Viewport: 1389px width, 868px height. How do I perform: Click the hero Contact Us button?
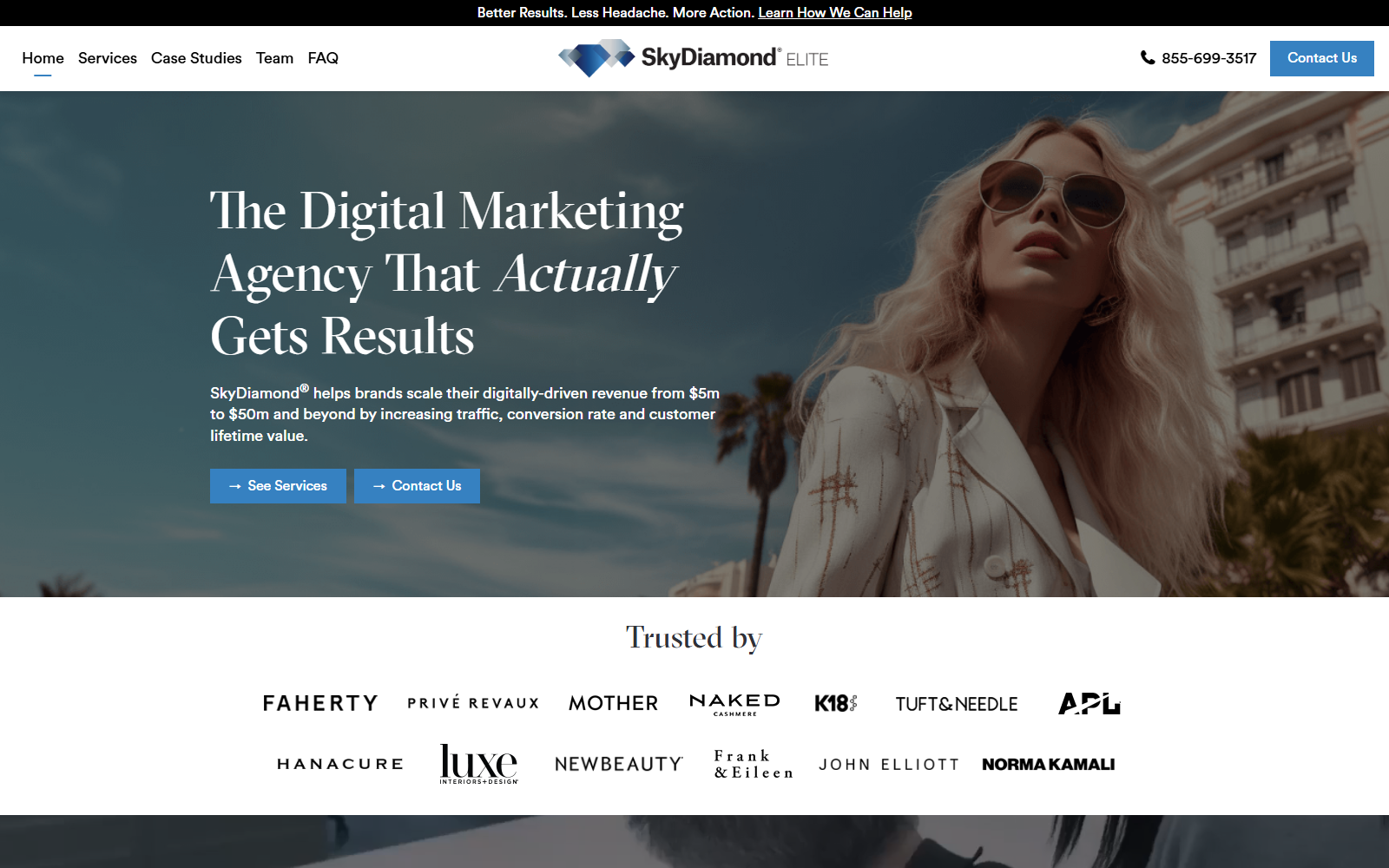(x=417, y=486)
